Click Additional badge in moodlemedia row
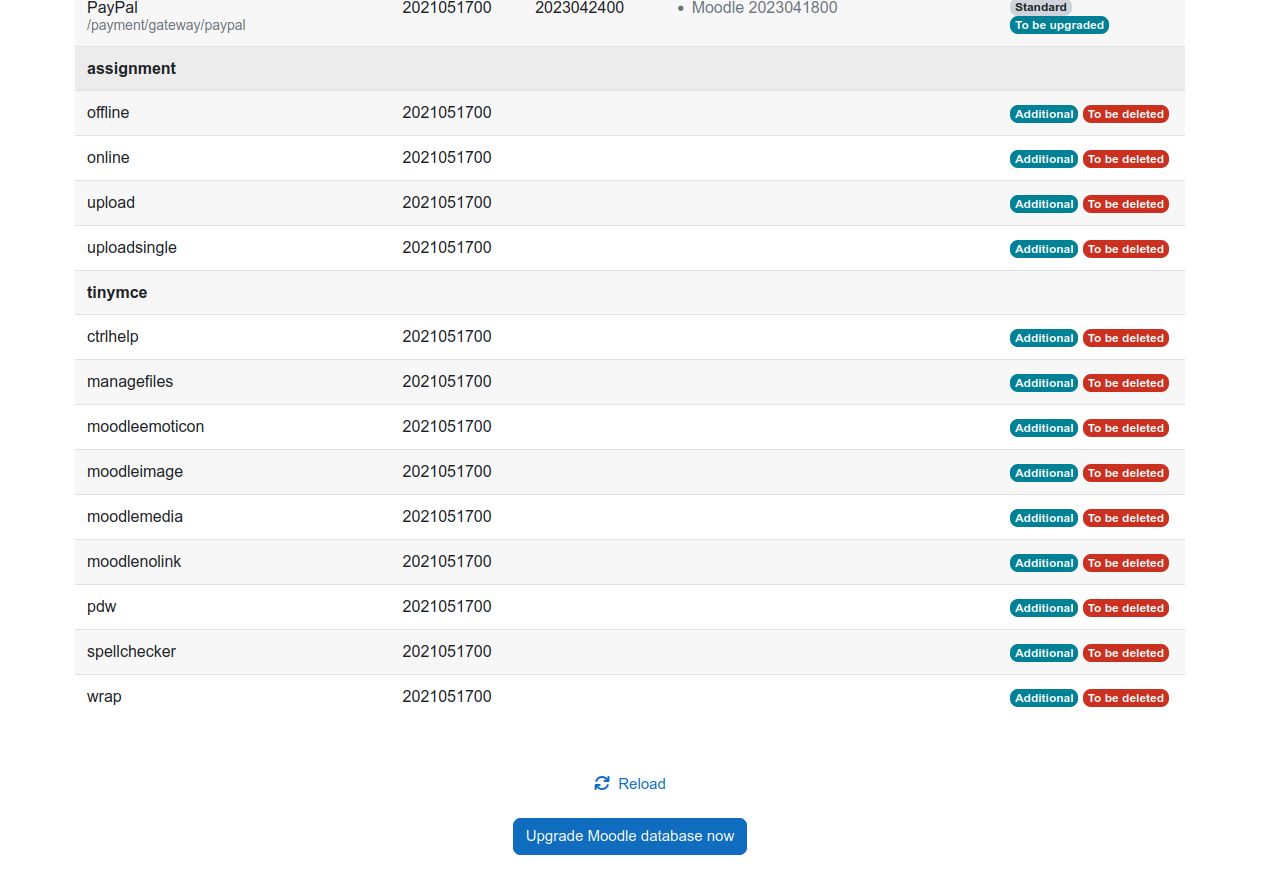This screenshot has width=1280, height=879. tap(1044, 518)
